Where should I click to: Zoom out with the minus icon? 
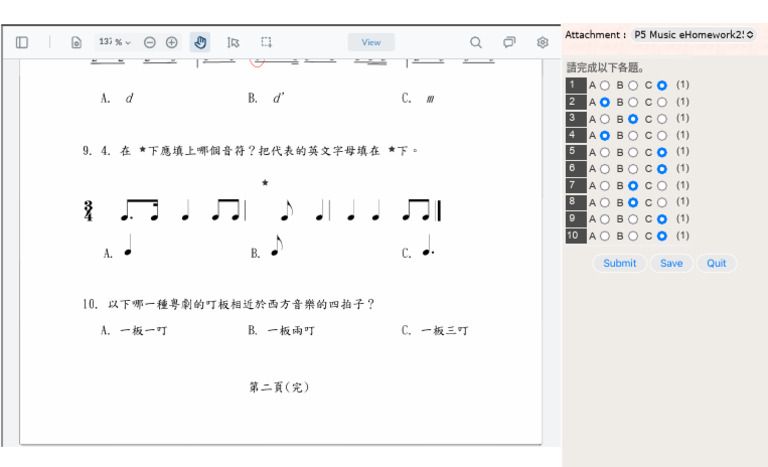tap(149, 43)
